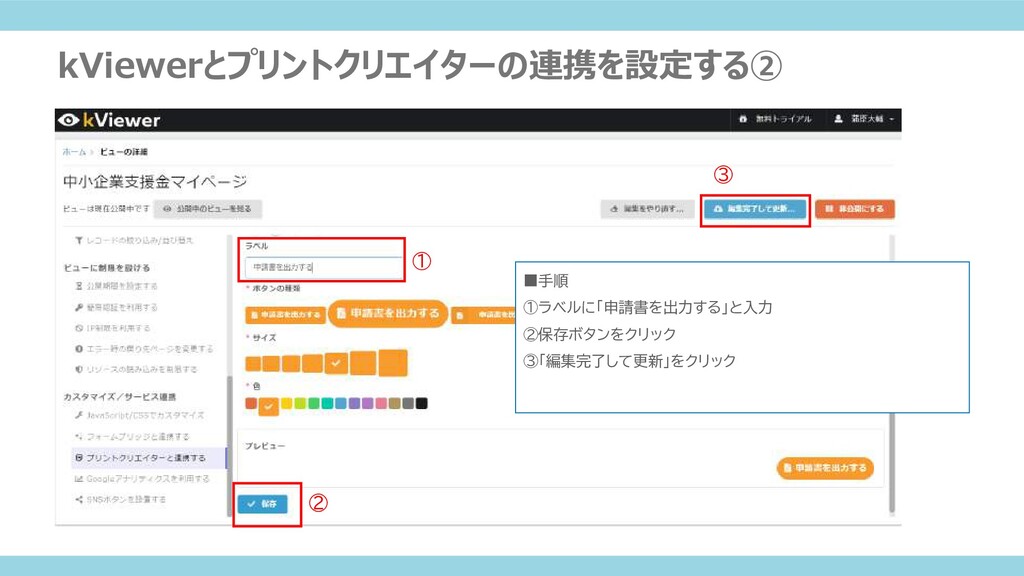1024x576 pixels.
Task: Select the largest size square
Action: click(x=392, y=363)
